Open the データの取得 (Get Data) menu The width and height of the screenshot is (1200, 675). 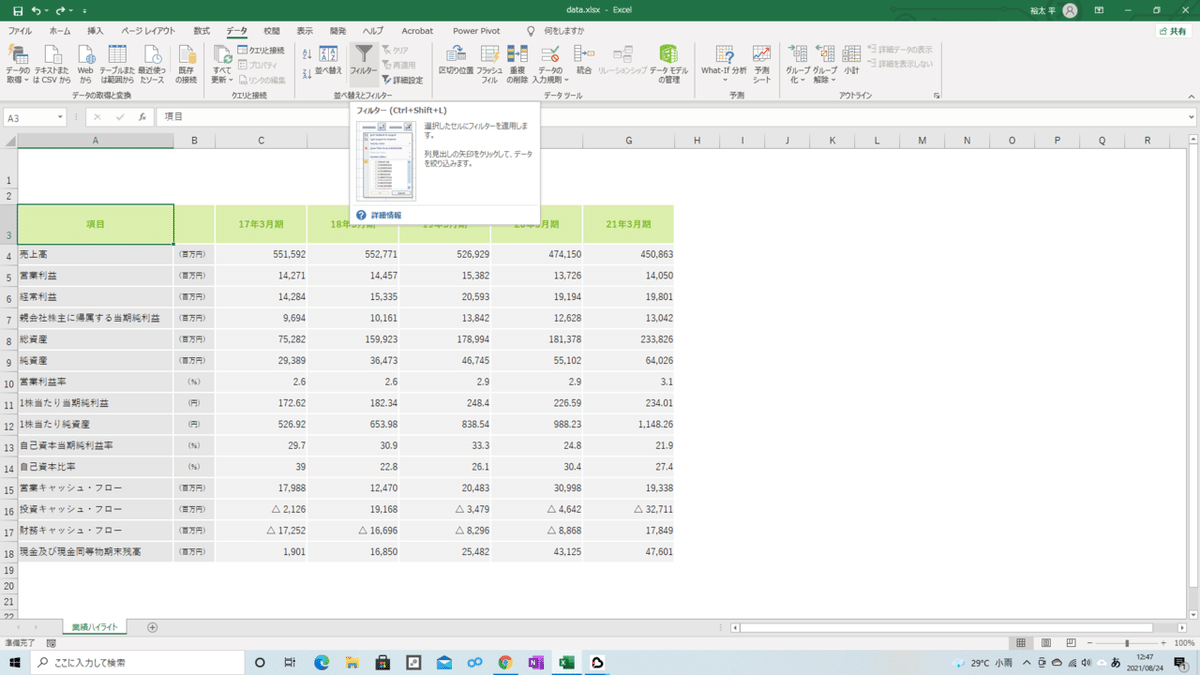[18, 64]
